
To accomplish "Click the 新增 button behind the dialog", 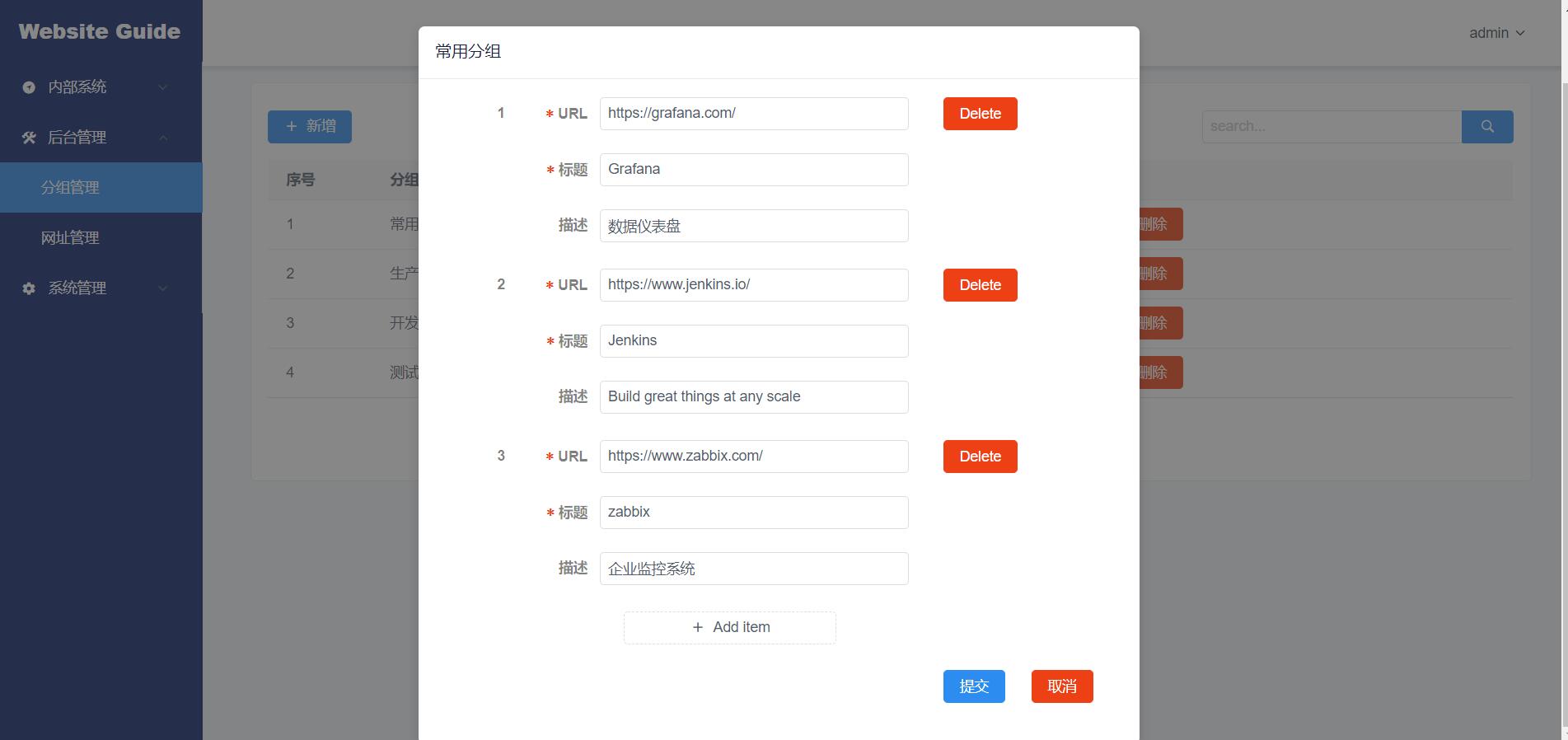I will pos(310,127).
